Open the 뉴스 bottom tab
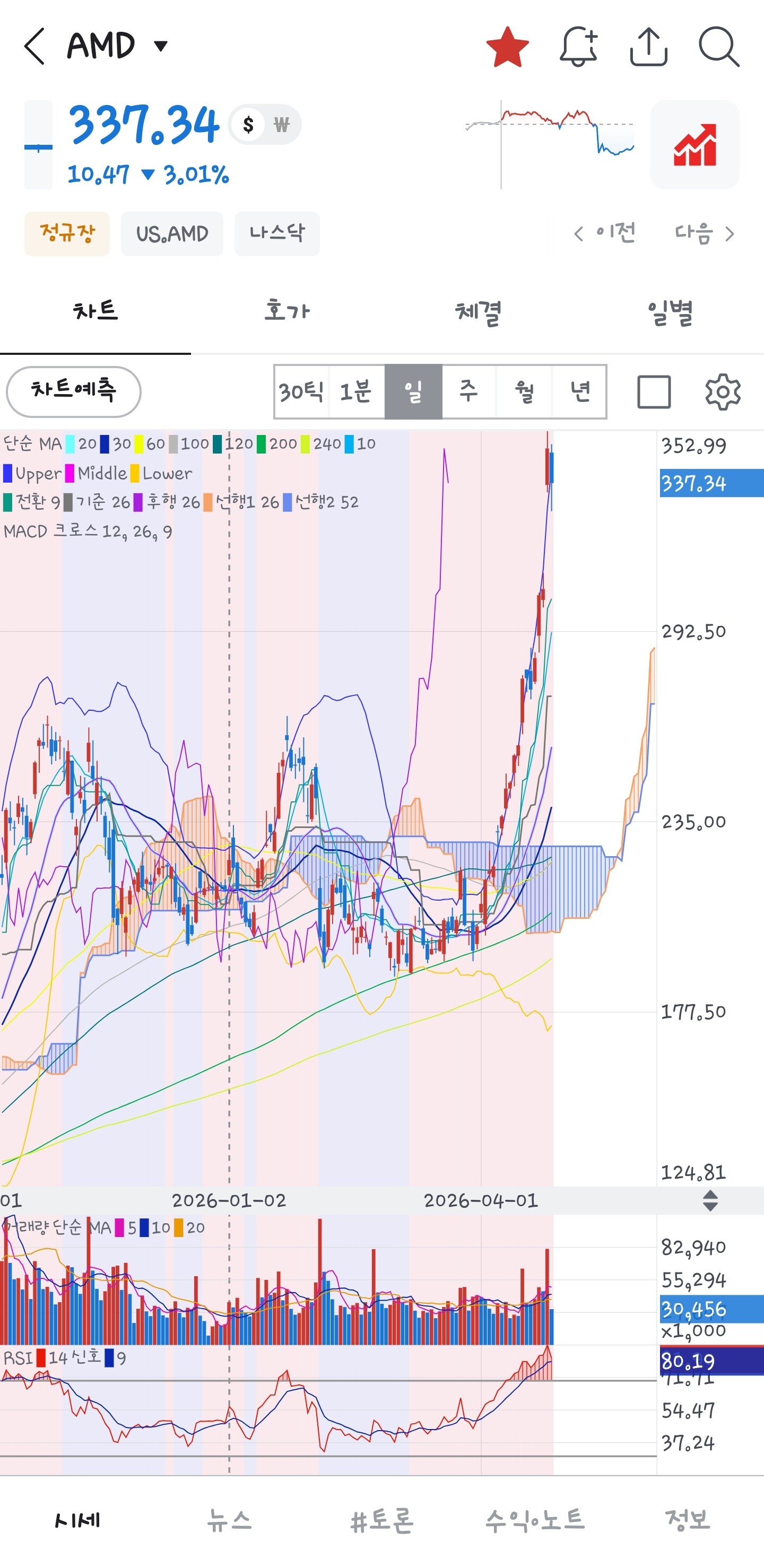764x1568 pixels. click(x=230, y=1520)
